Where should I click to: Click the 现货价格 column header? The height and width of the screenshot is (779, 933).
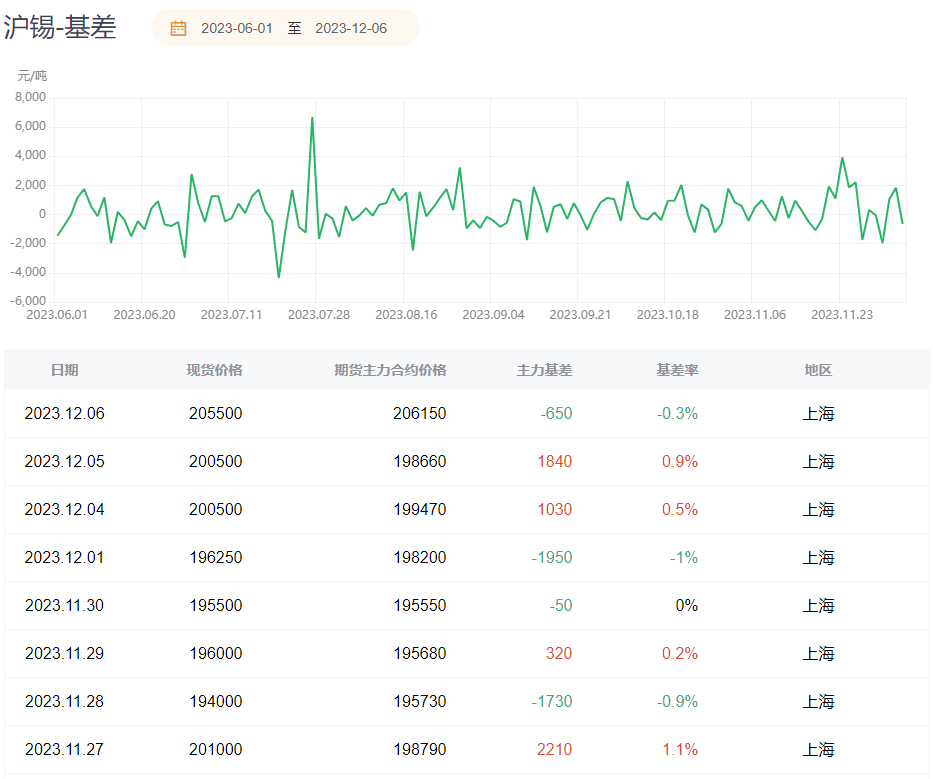(214, 370)
